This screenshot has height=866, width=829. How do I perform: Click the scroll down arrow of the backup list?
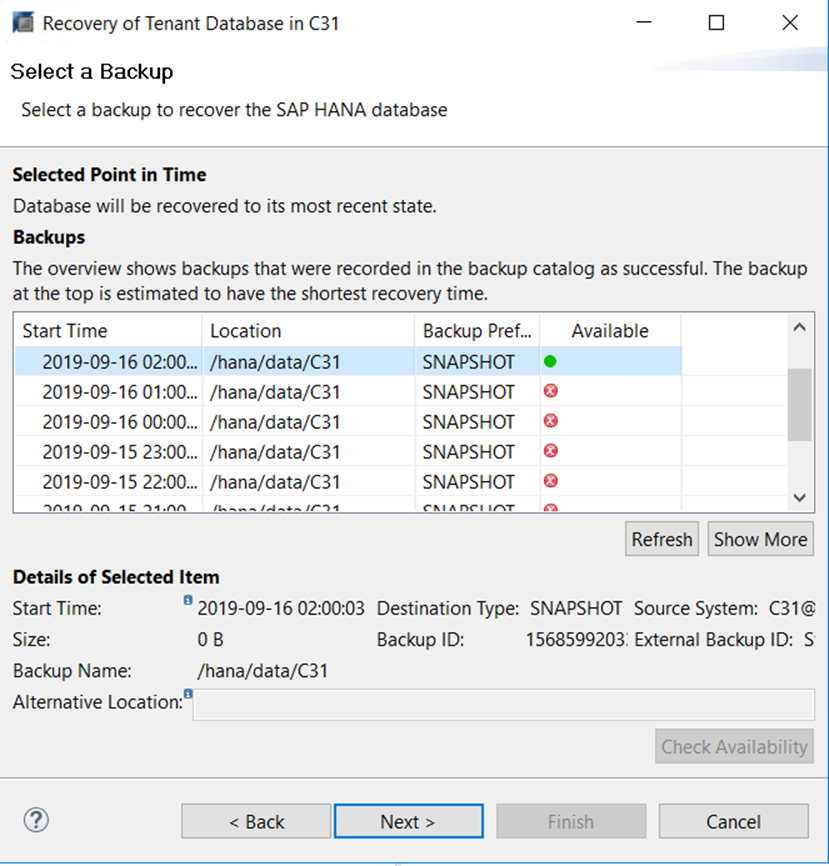[x=799, y=498]
